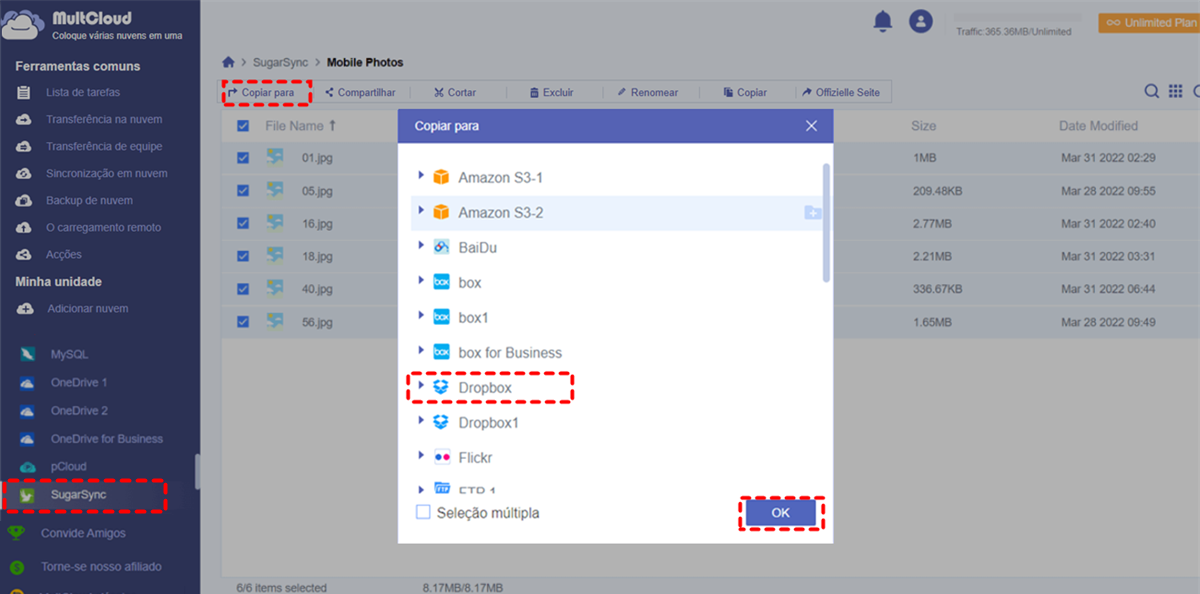The image size is (1200, 594).
Task: Uncheck the 05.jpg checkbox
Action: click(243, 190)
